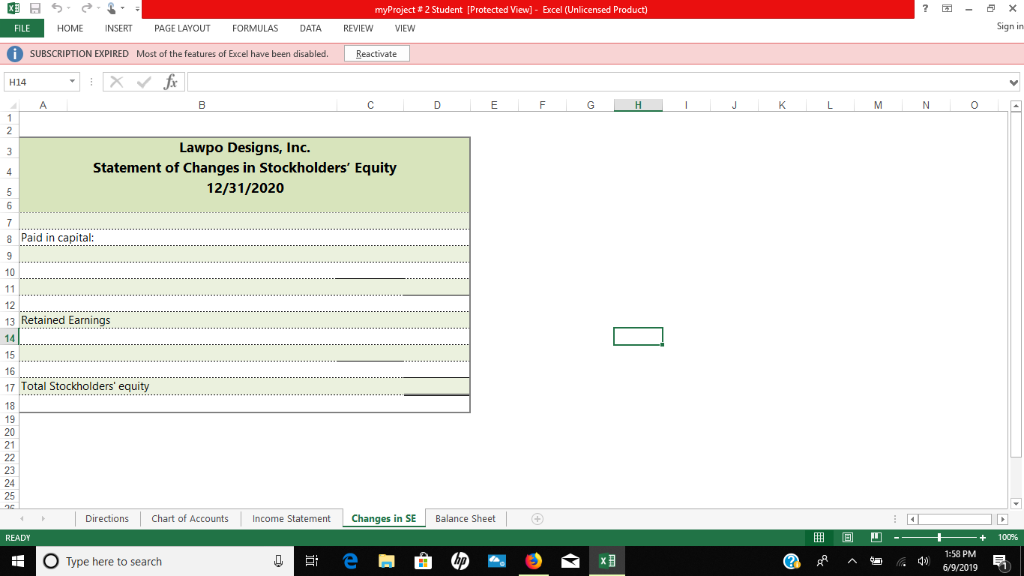The image size is (1024, 576).
Task: Select Page Break Preview icon in status bar
Action: click(x=876, y=536)
